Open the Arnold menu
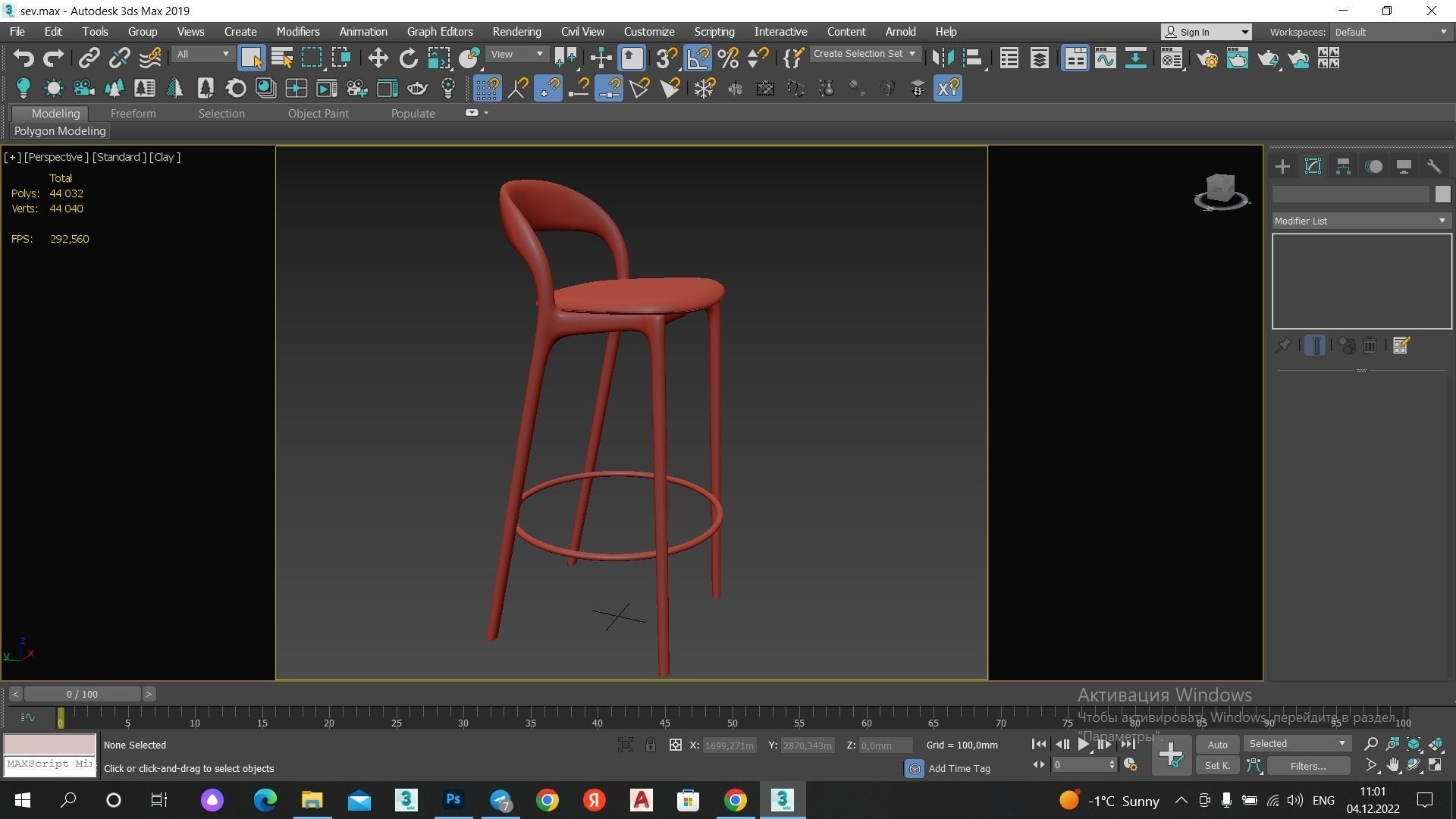Screen dimensions: 1456x819 (900, 32)
